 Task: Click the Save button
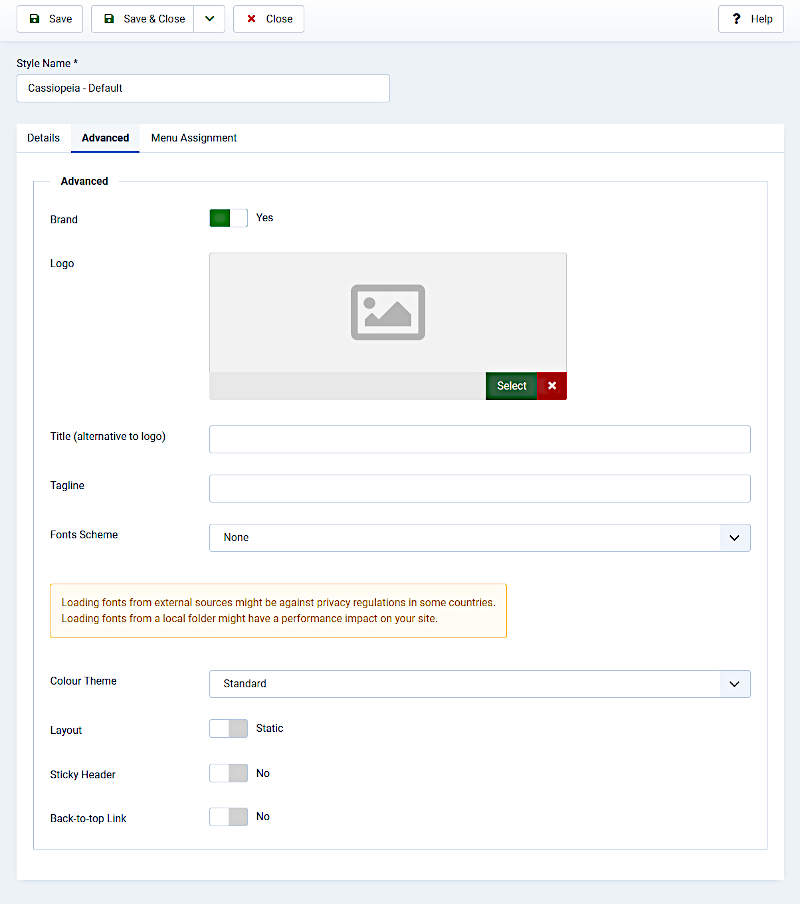(50, 19)
